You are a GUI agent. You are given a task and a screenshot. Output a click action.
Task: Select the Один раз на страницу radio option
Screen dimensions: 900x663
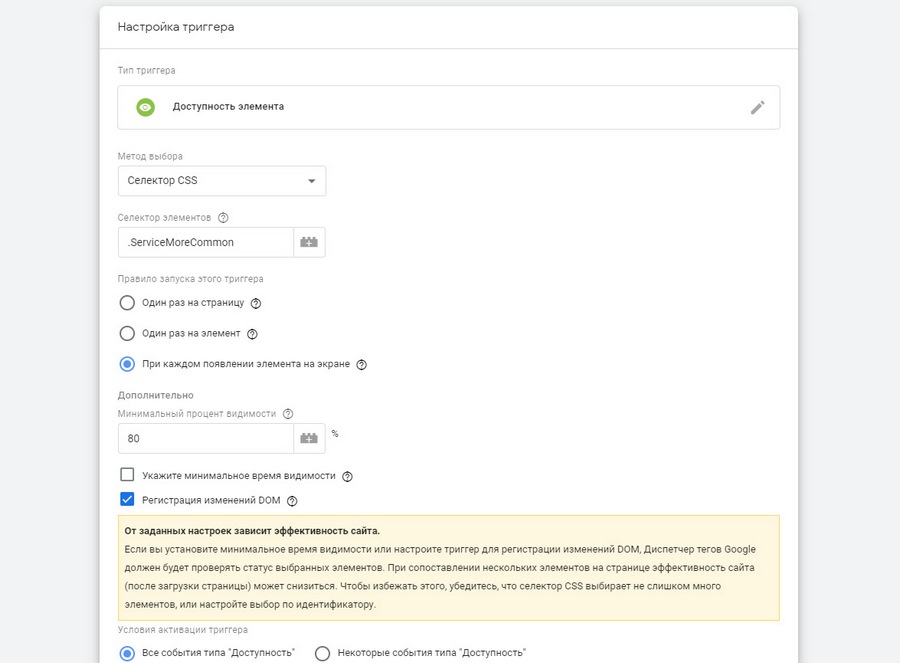[x=127, y=303]
